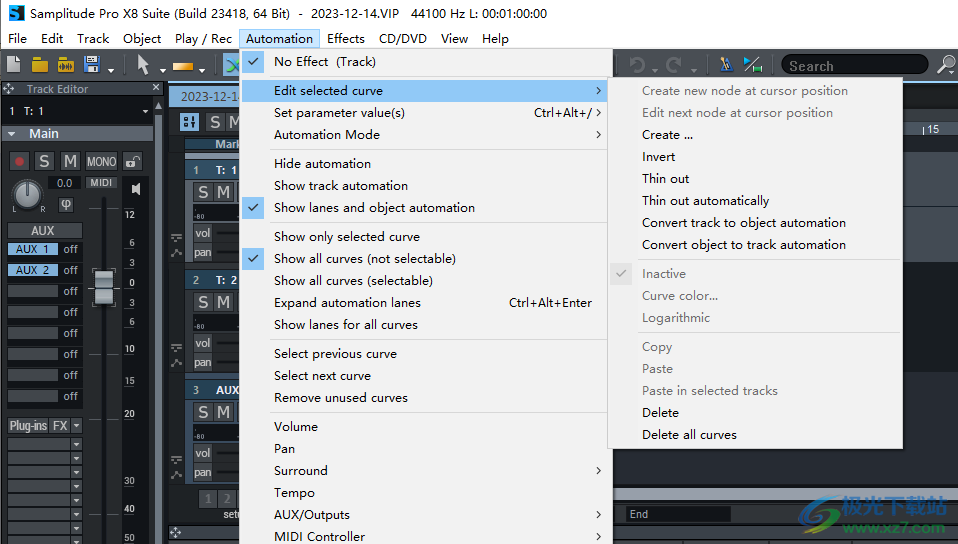Solo the AUX track 3
This screenshot has height=544, width=958.
pos(203,412)
